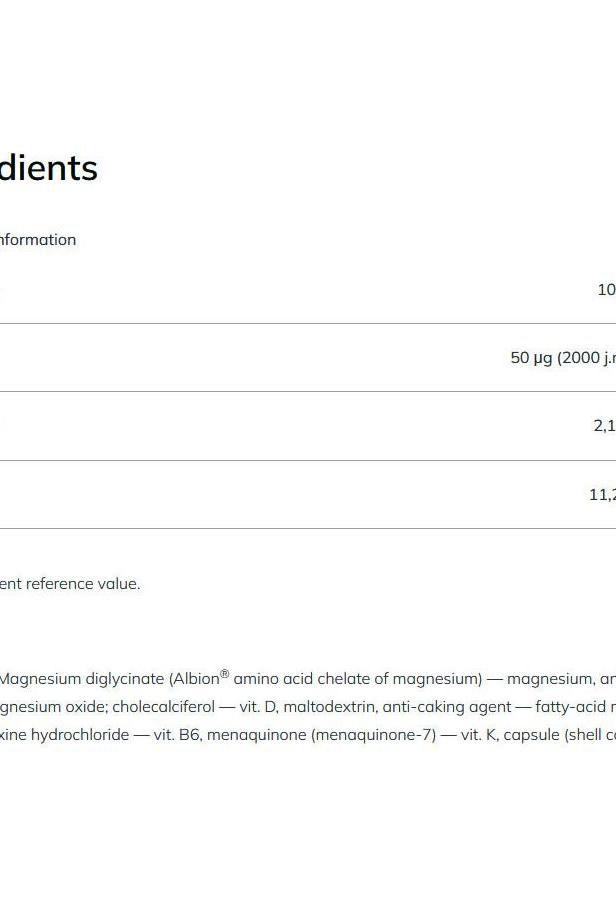Click the 2,1 value in the third row

click(x=604, y=426)
